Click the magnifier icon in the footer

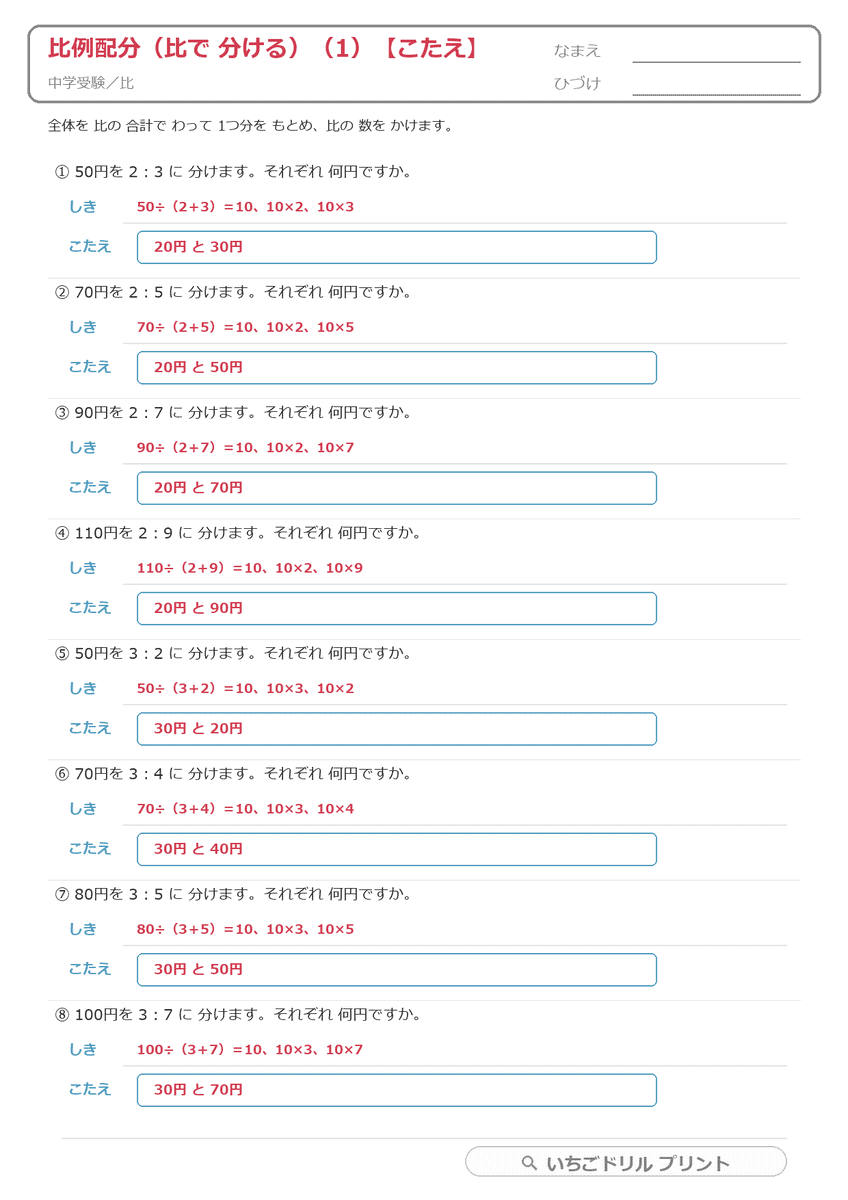click(530, 1163)
